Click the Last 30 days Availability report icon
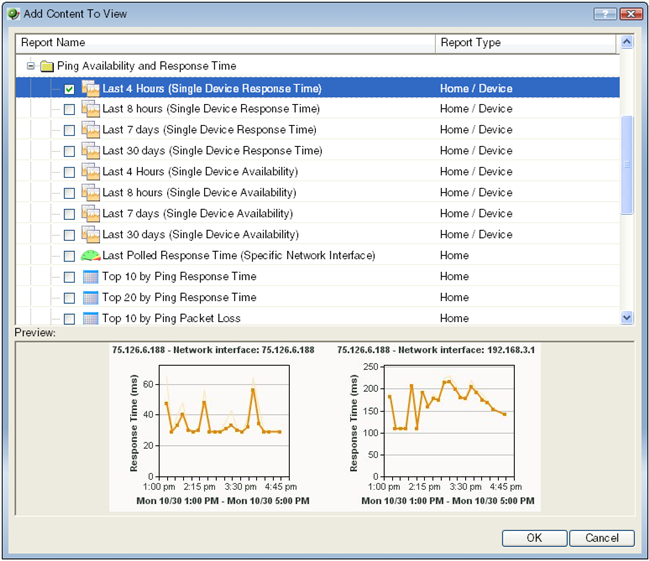 tap(90, 235)
